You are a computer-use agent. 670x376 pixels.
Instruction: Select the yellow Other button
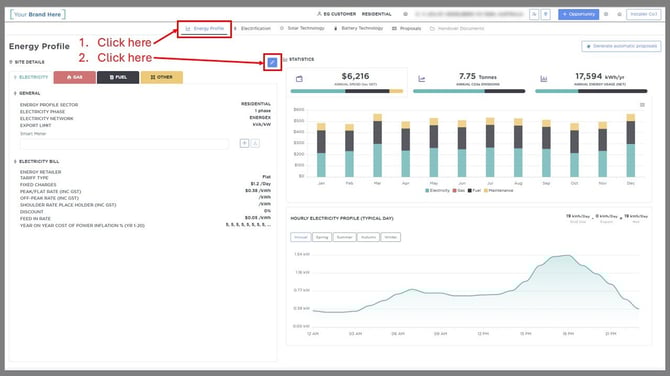click(162, 77)
